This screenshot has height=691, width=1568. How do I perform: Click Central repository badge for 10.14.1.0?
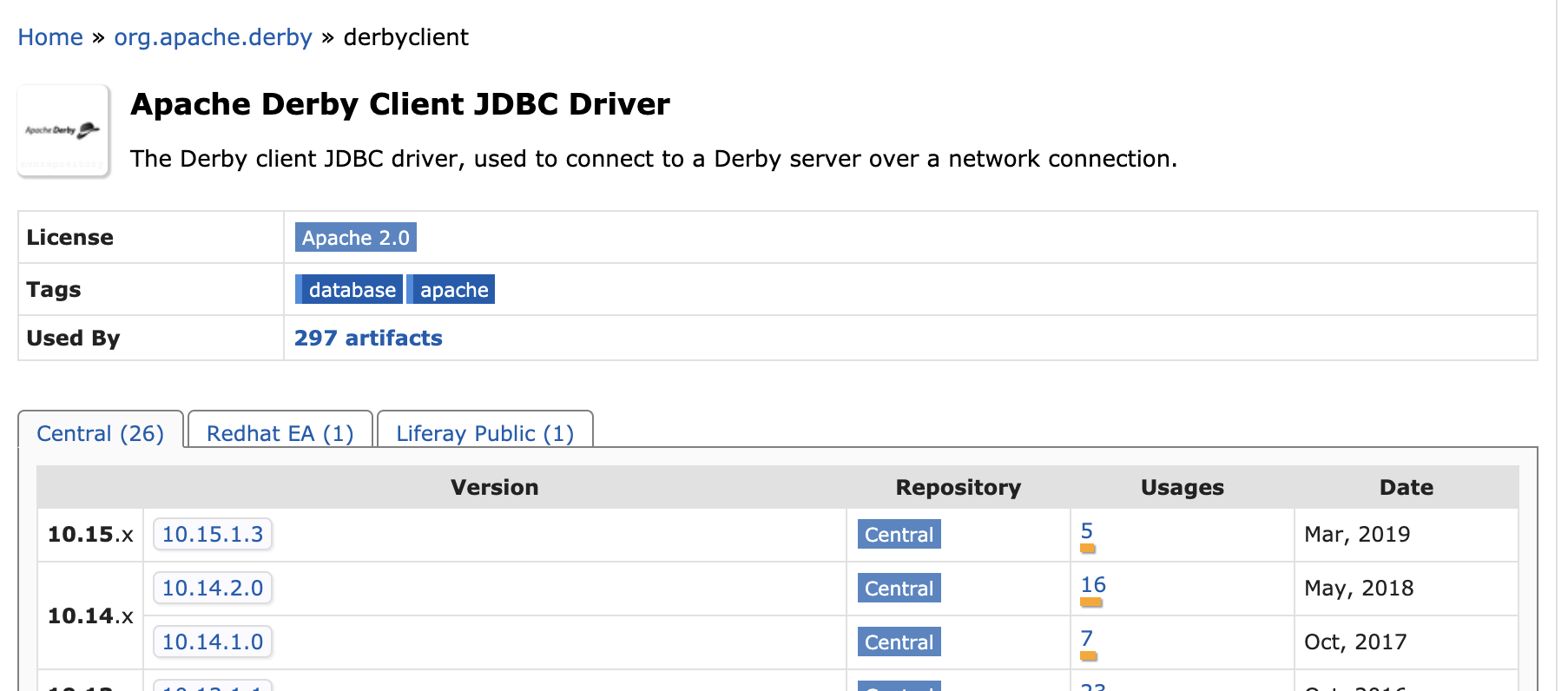point(899,642)
